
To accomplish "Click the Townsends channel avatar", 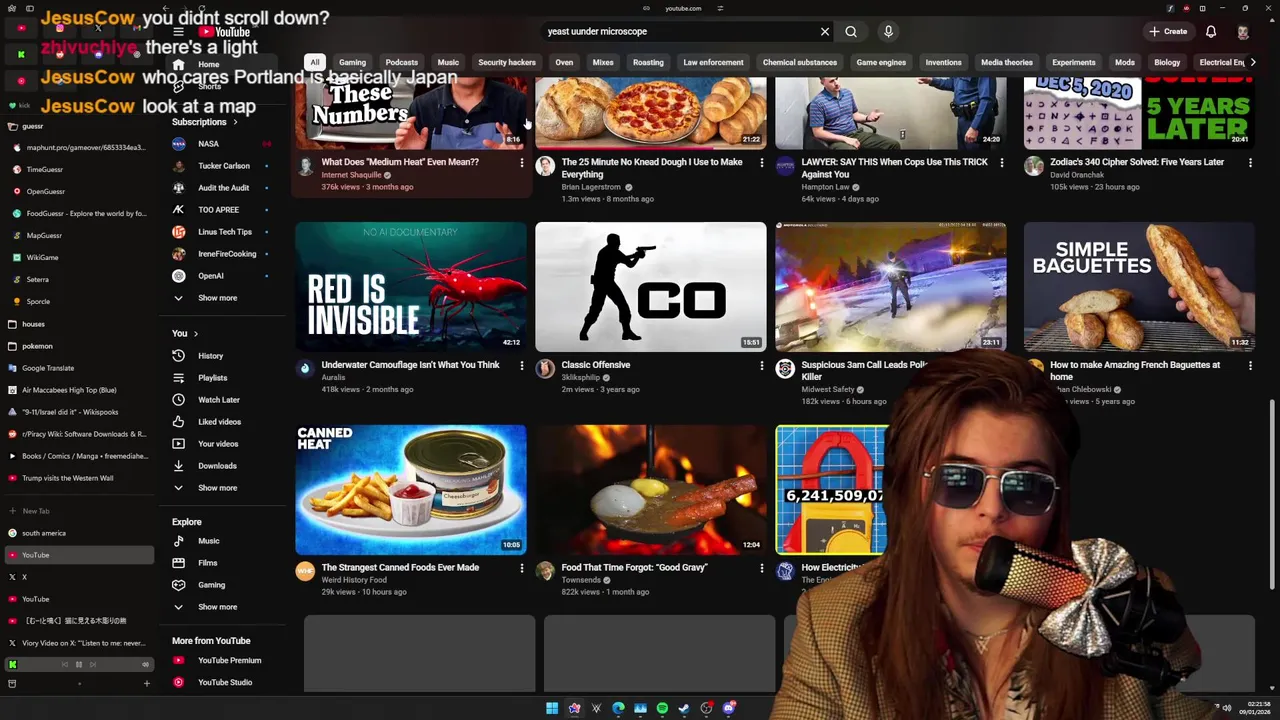I will [545, 571].
